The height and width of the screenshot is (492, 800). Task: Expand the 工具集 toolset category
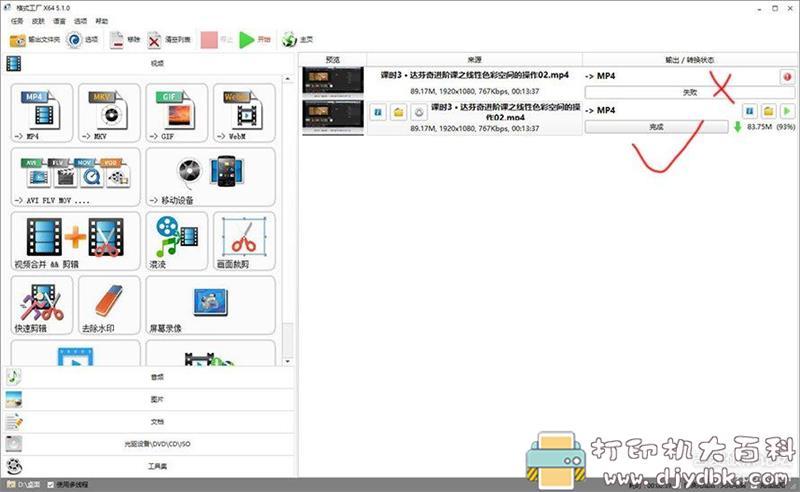point(149,466)
